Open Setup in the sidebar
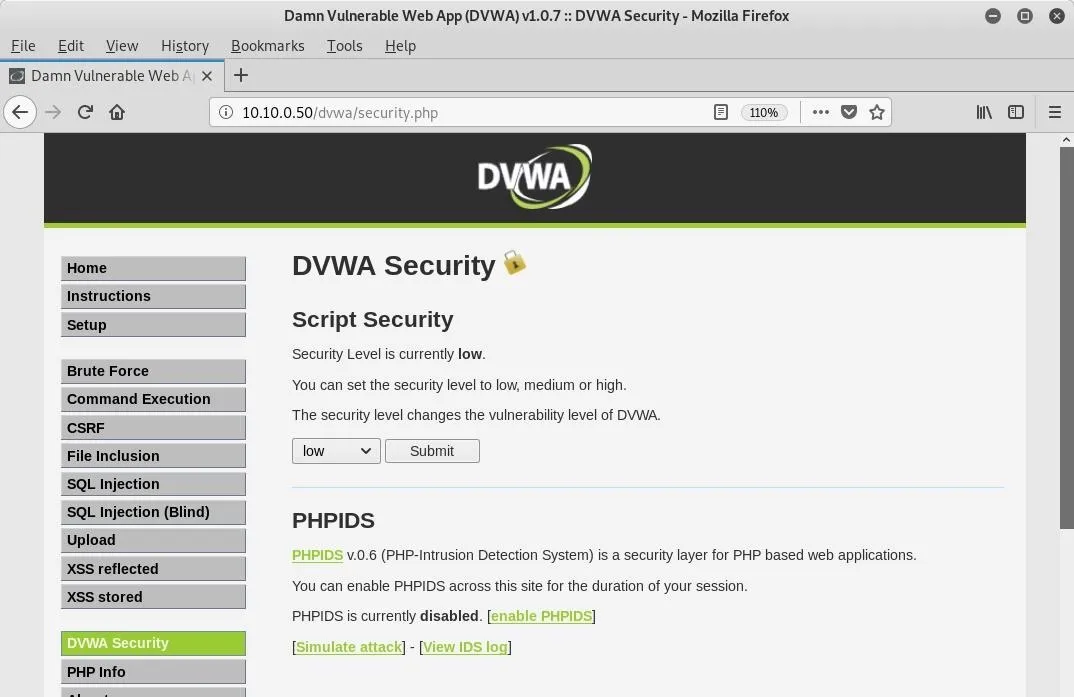The image size is (1074, 697). click(x=153, y=325)
